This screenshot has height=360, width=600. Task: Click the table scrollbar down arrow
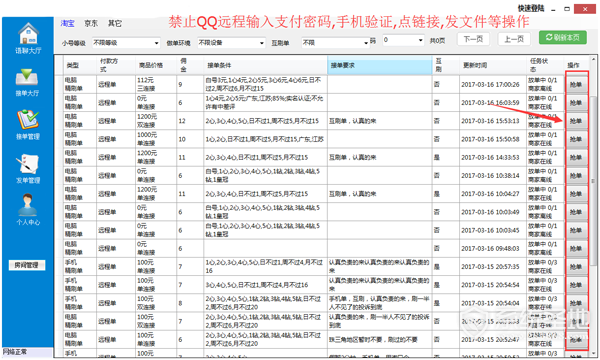point(593,353)
